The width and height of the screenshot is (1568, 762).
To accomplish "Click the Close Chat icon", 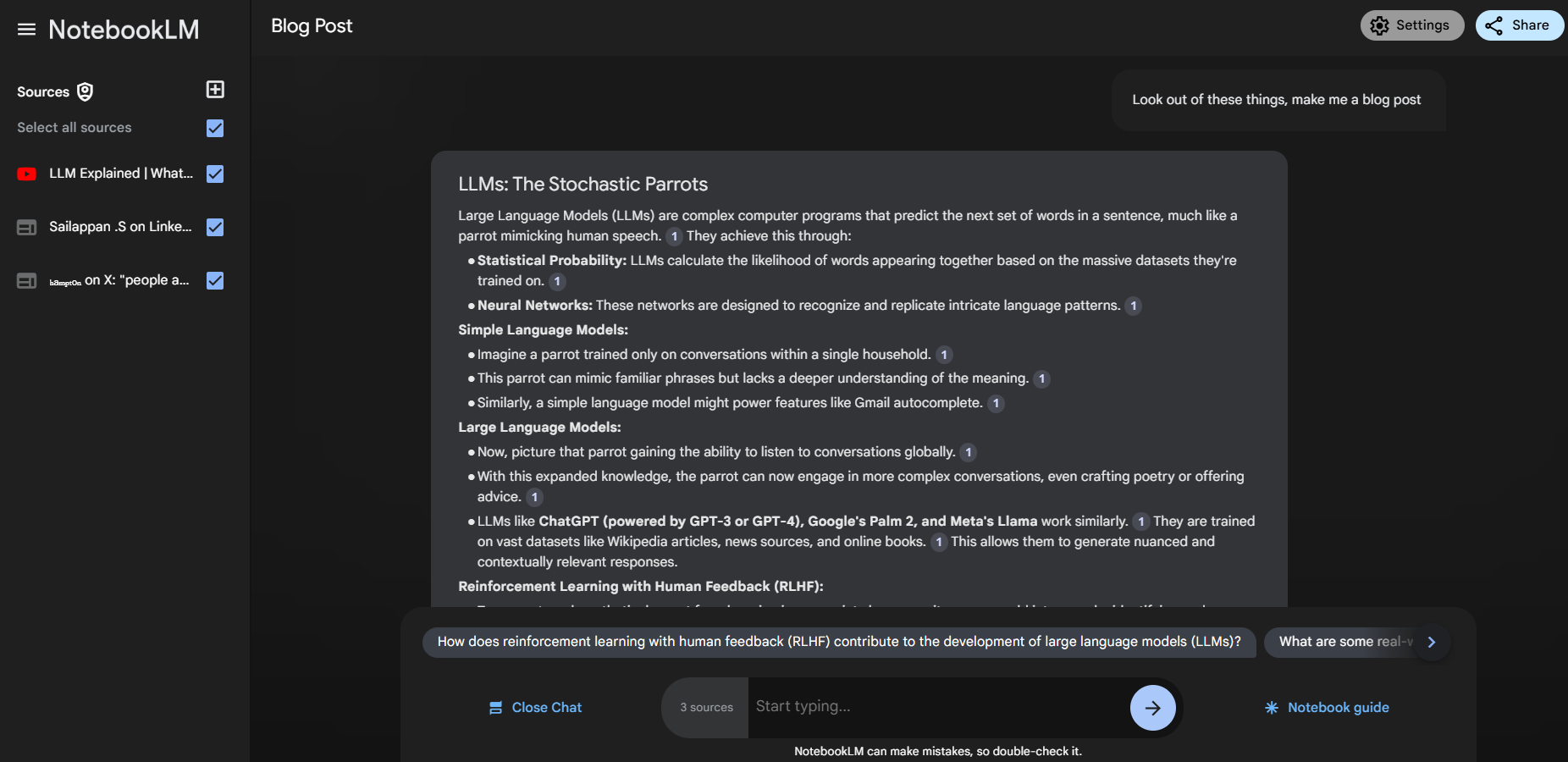I will tap(496, 708).
